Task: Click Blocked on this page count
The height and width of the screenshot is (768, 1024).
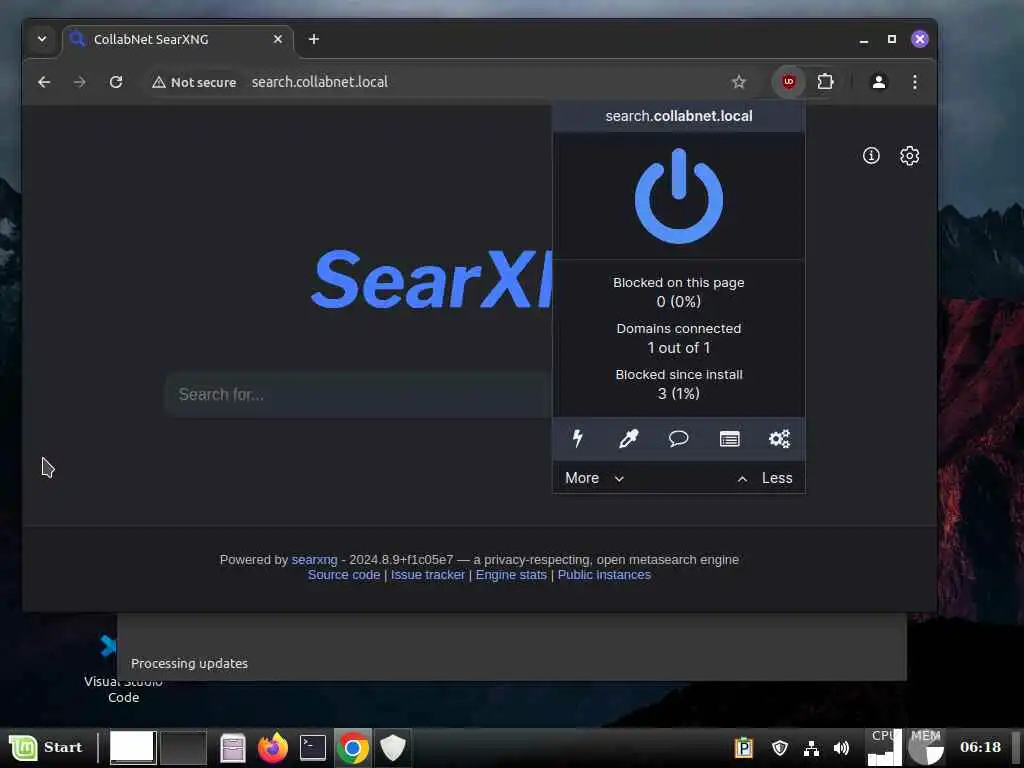Action: point(679,292)
